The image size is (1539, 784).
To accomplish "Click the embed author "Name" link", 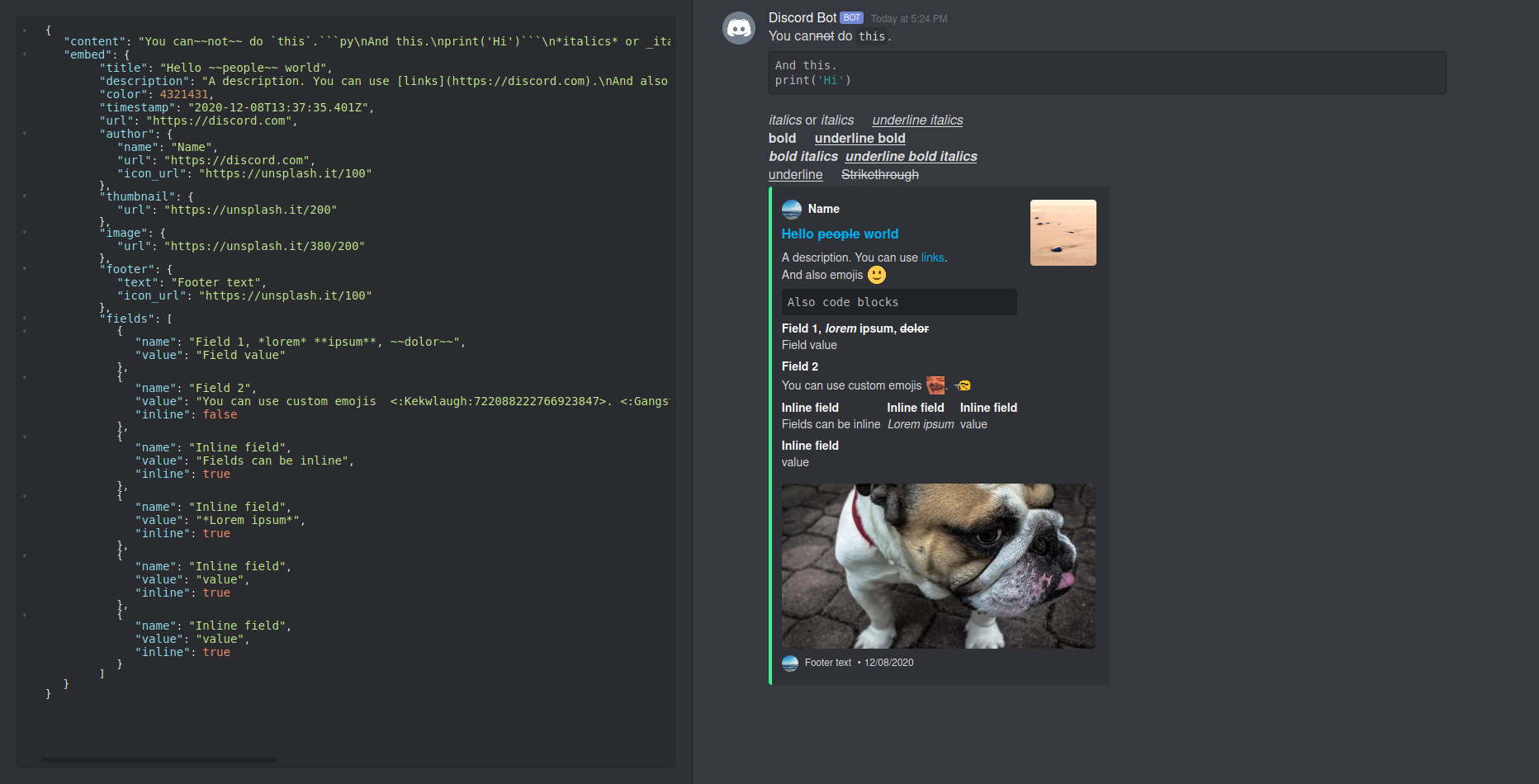I will 824,209.
